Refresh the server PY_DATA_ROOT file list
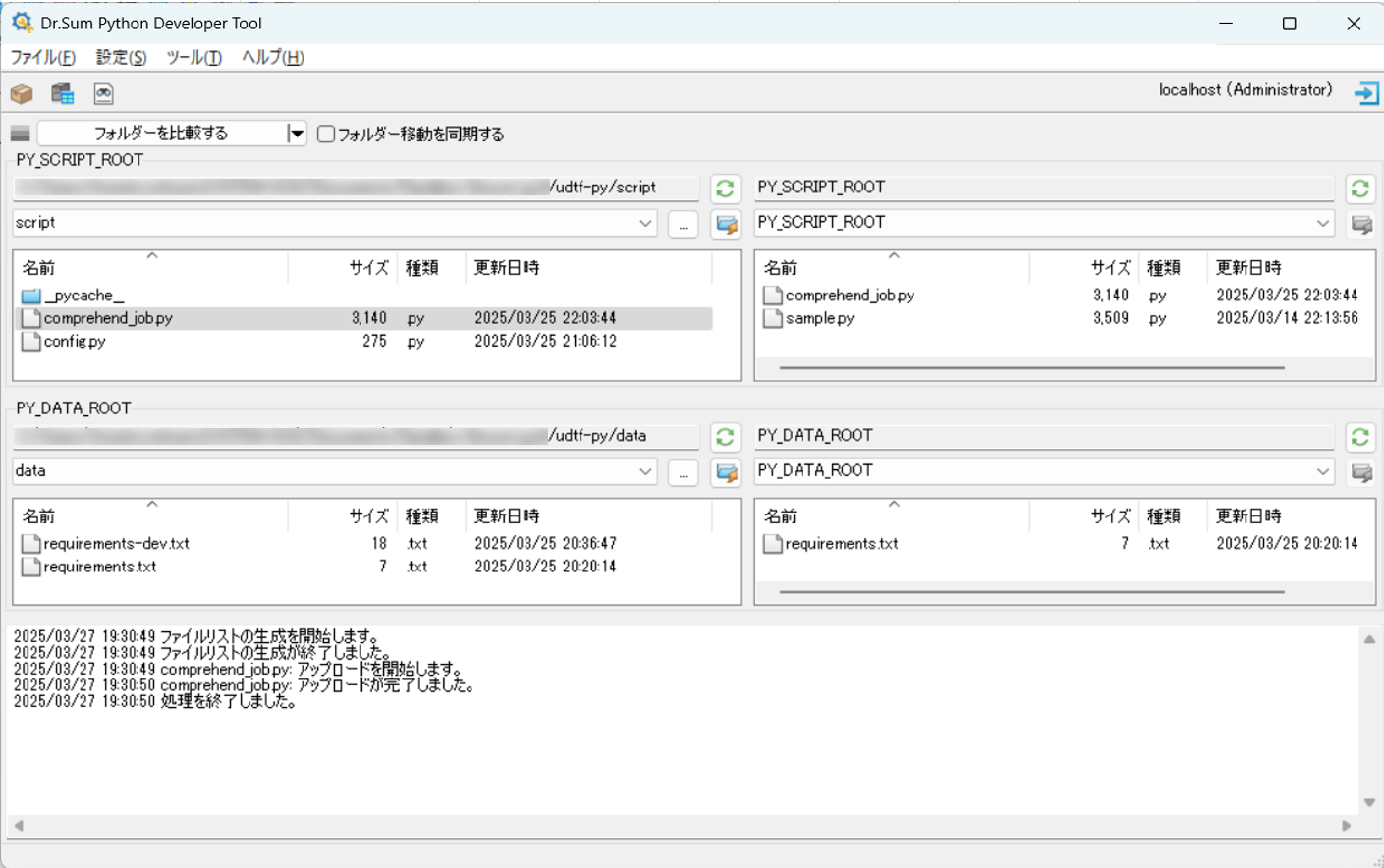 coord(1359,437)
